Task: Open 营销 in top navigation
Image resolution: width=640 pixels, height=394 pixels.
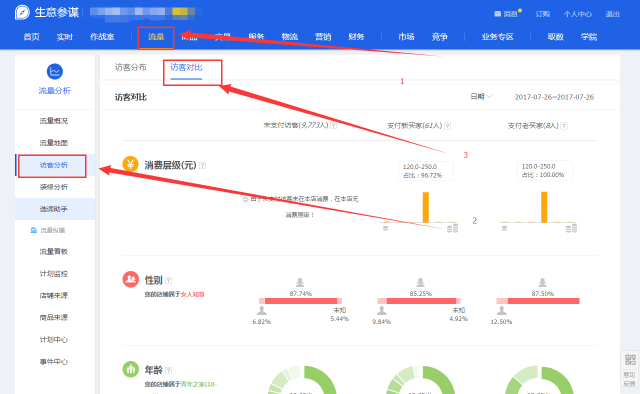Action: 323,37
